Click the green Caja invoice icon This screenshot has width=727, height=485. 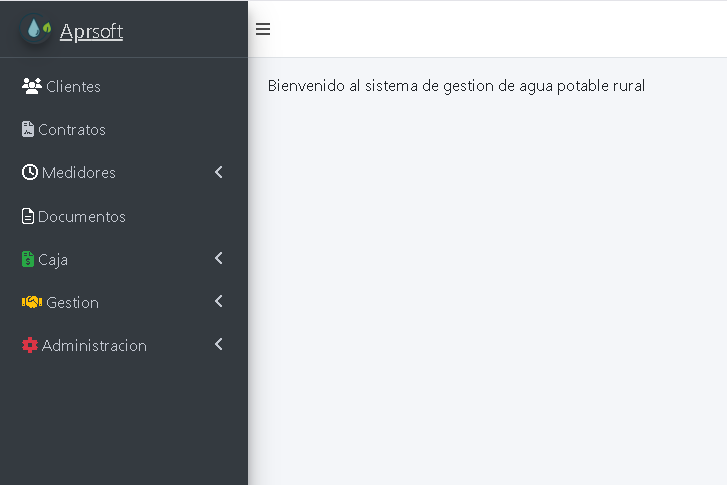[x=28, y=259]
